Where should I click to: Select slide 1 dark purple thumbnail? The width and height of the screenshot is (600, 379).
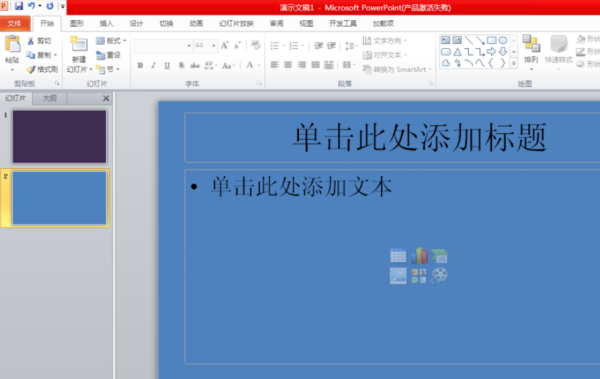point(59,137)
